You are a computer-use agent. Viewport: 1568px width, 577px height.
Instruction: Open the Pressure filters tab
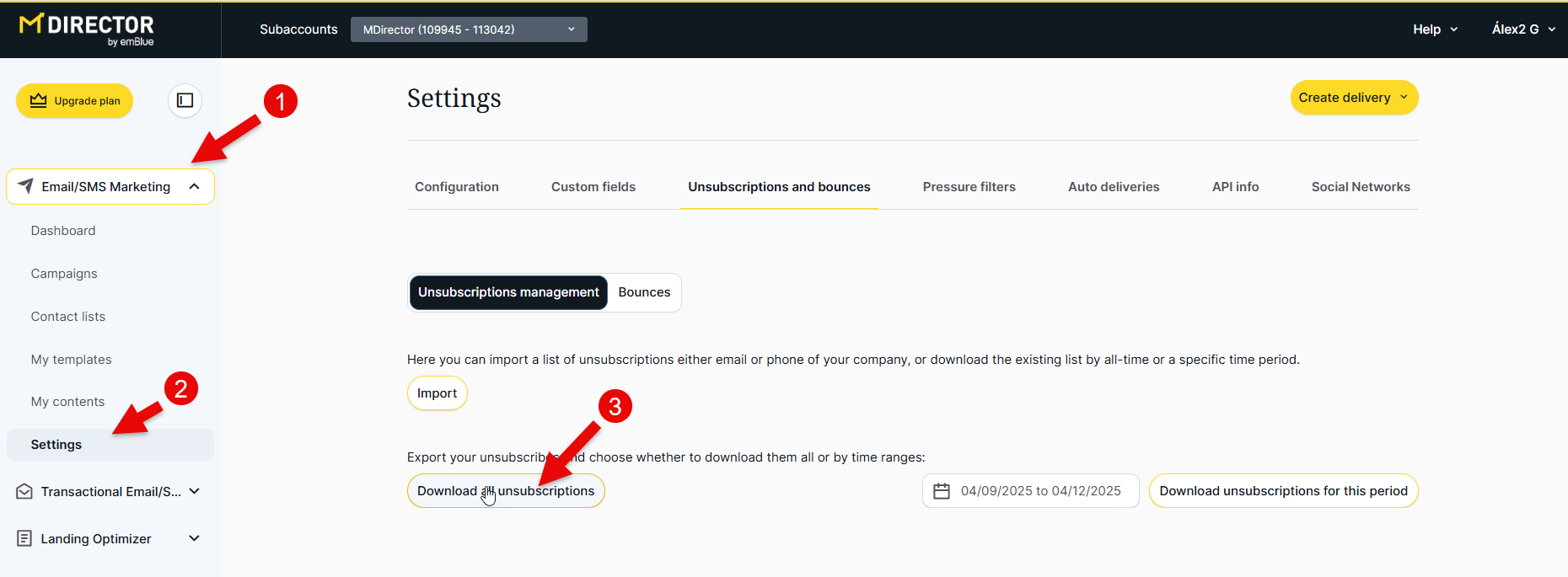[969, 187]
